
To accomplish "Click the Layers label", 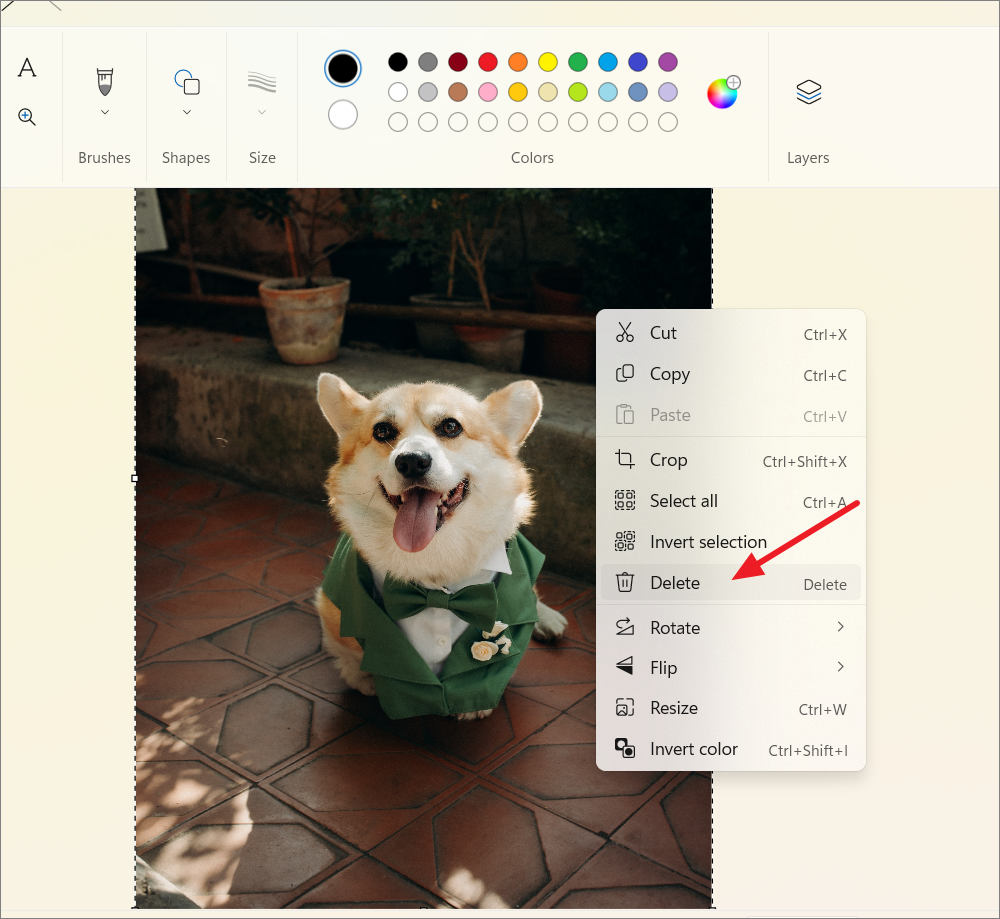I will click(x=808, y=158).
